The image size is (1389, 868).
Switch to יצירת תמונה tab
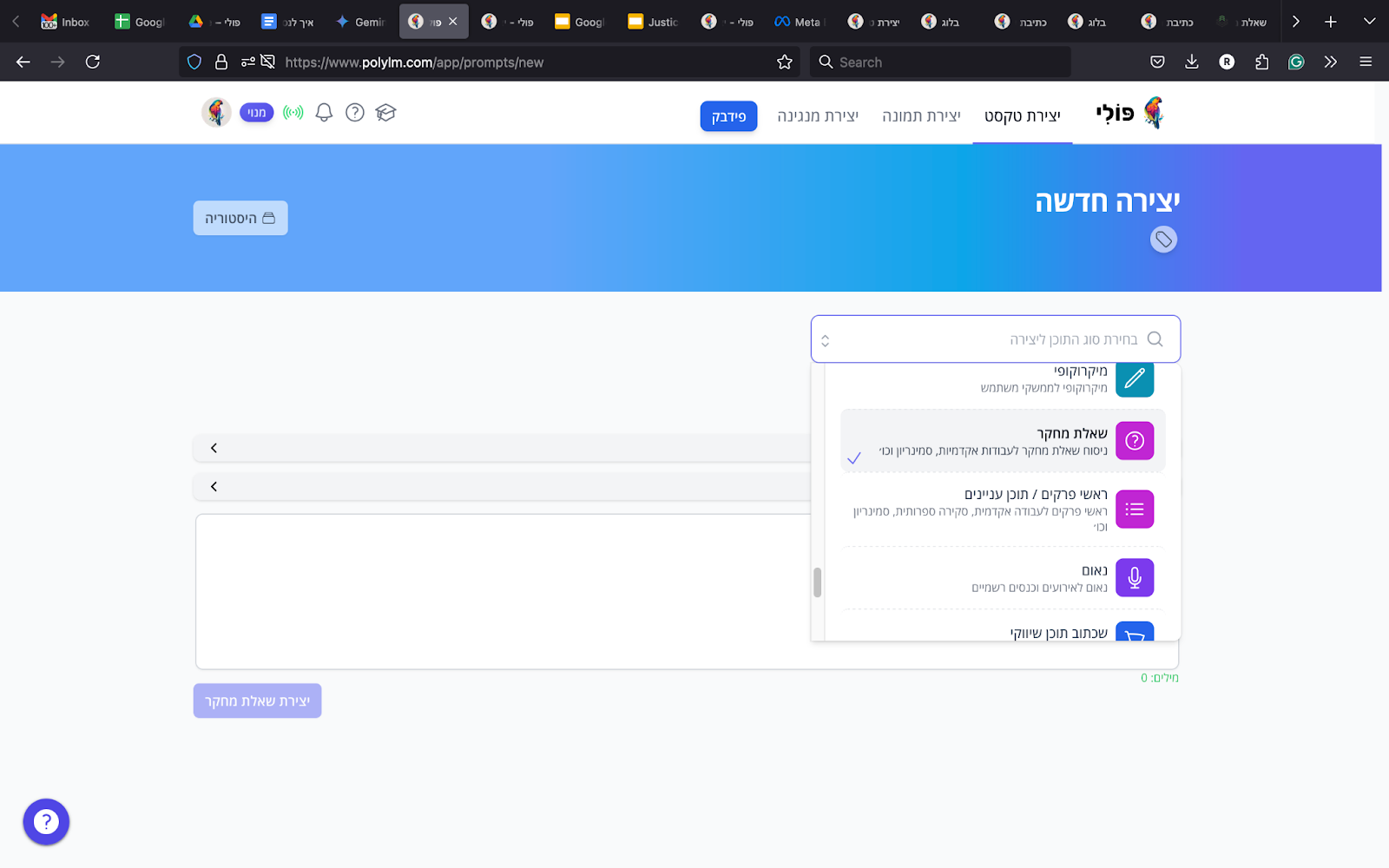pyautogui.click(x=921, y=116)
